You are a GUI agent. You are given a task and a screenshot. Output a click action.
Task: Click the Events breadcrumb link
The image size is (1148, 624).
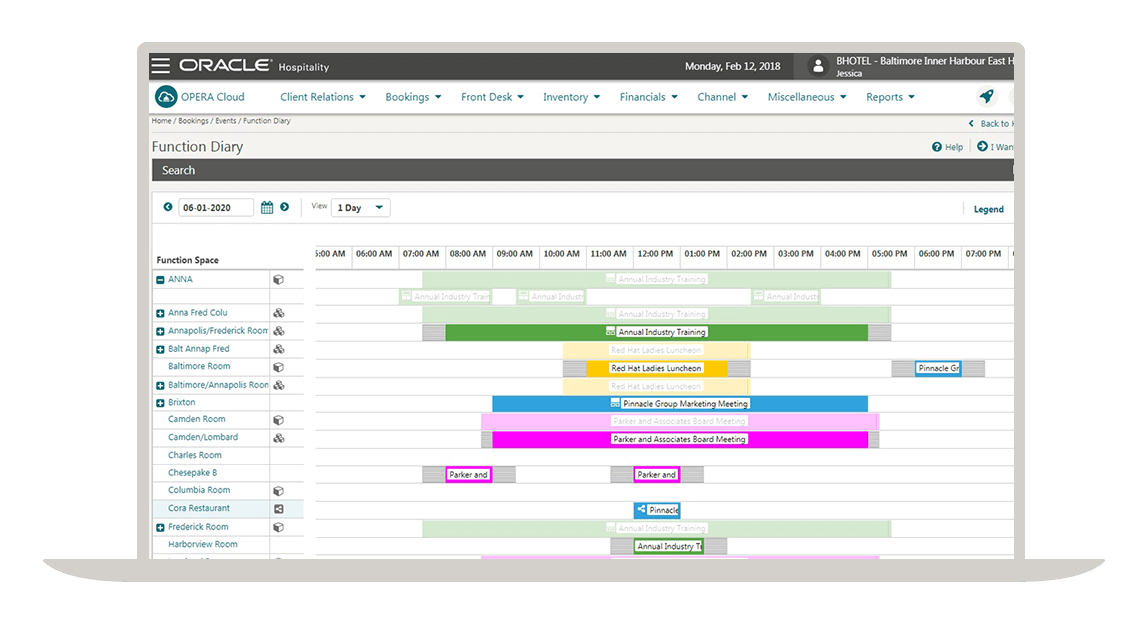click(x=225, y=121)
